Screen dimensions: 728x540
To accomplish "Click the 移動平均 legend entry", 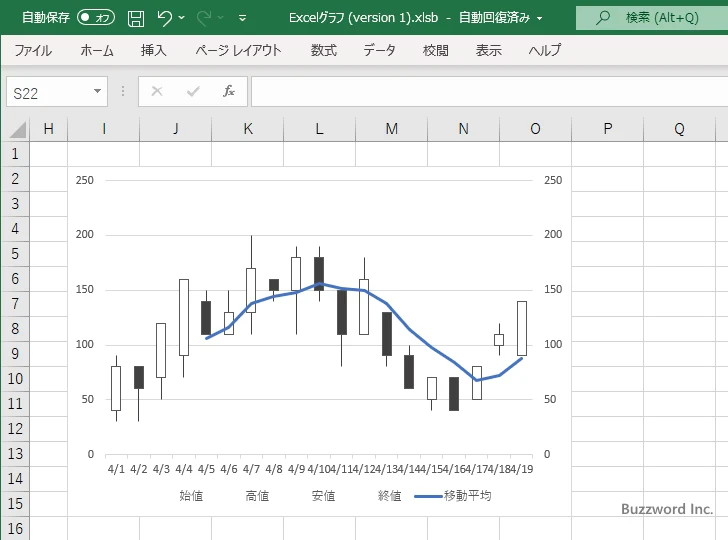I will point(453,496).
